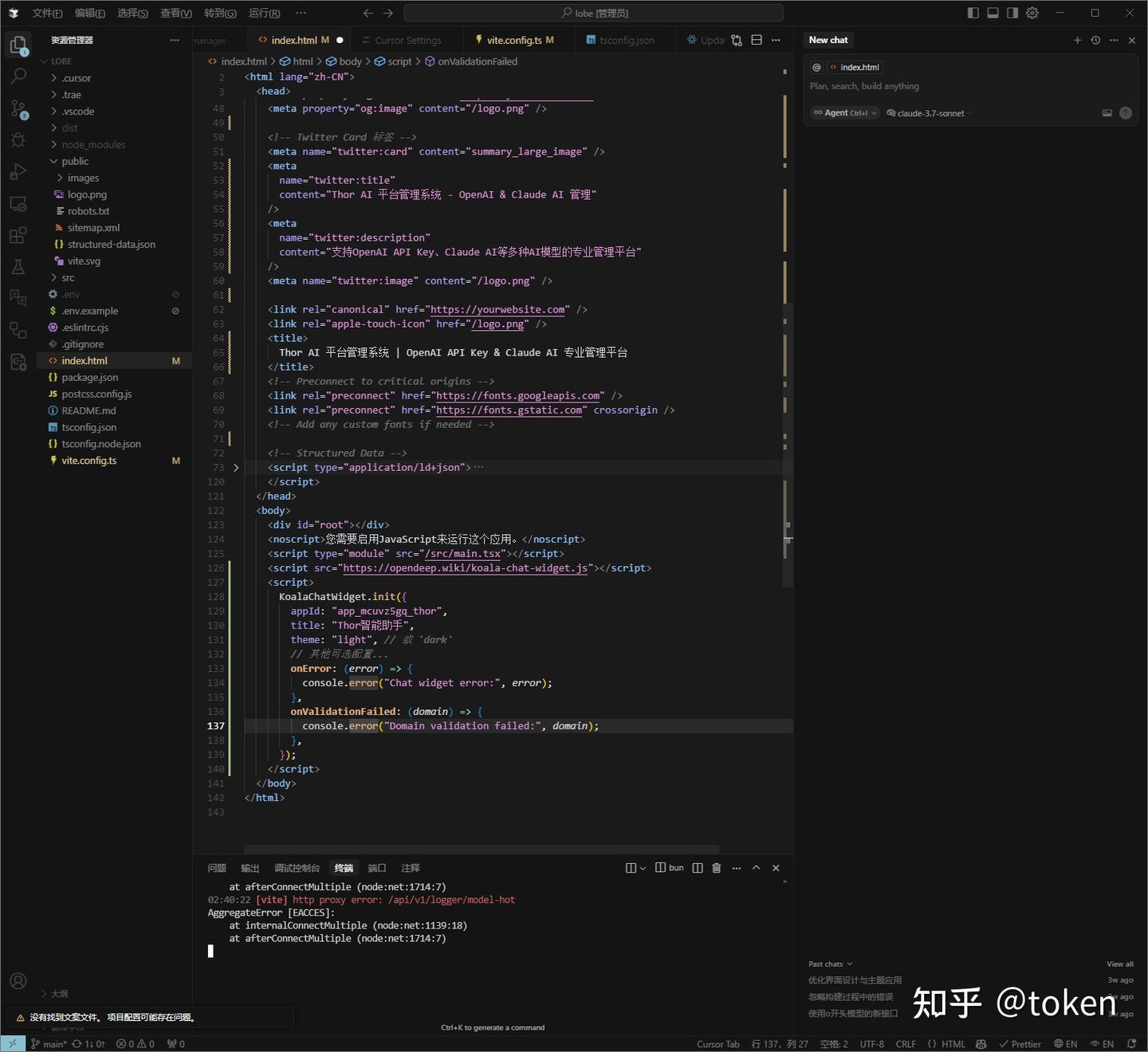This screenshot has height=1052, width=1148.
Task: Open the Testing flask view
Action: click(18, 267)
